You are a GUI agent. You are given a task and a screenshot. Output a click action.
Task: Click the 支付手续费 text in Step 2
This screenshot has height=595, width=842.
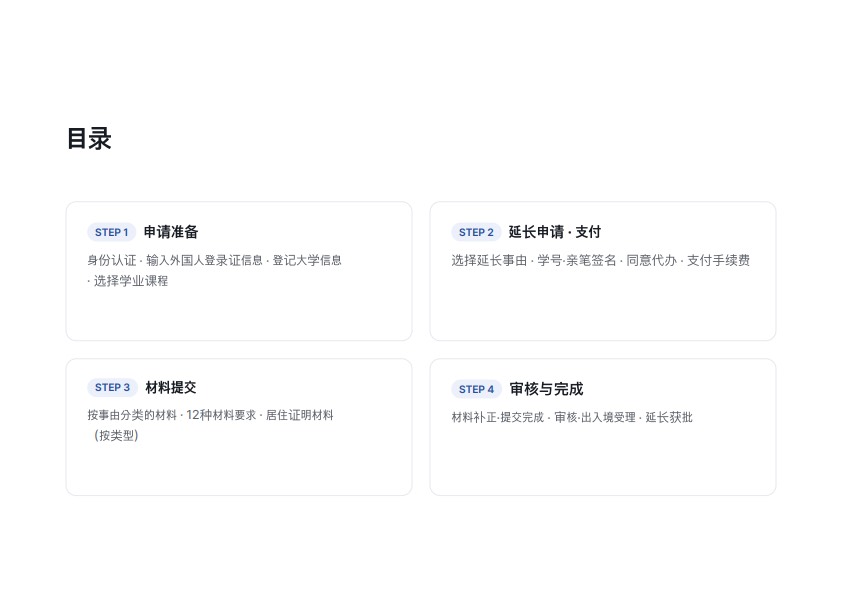718,260
